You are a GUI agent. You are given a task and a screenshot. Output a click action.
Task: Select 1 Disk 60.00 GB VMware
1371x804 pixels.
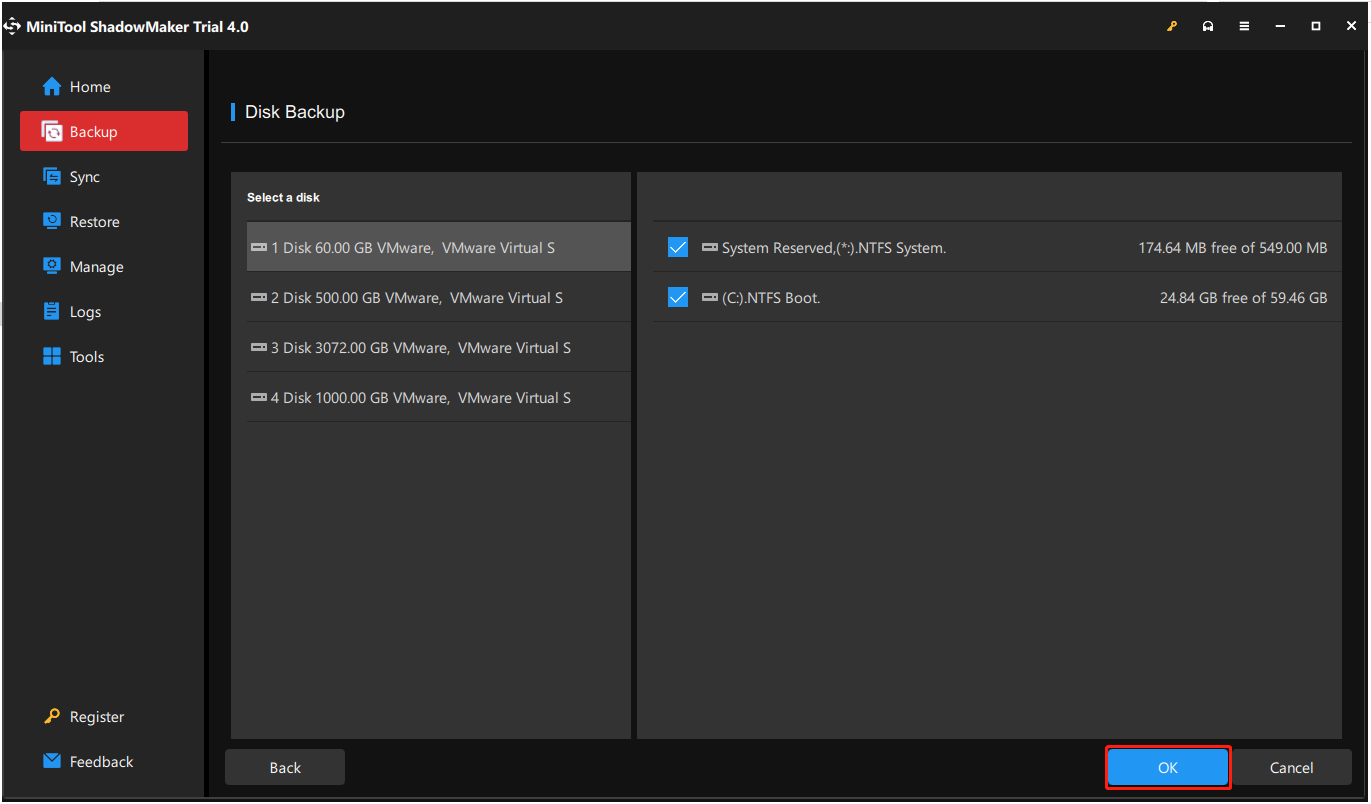[x=439, y=247]
